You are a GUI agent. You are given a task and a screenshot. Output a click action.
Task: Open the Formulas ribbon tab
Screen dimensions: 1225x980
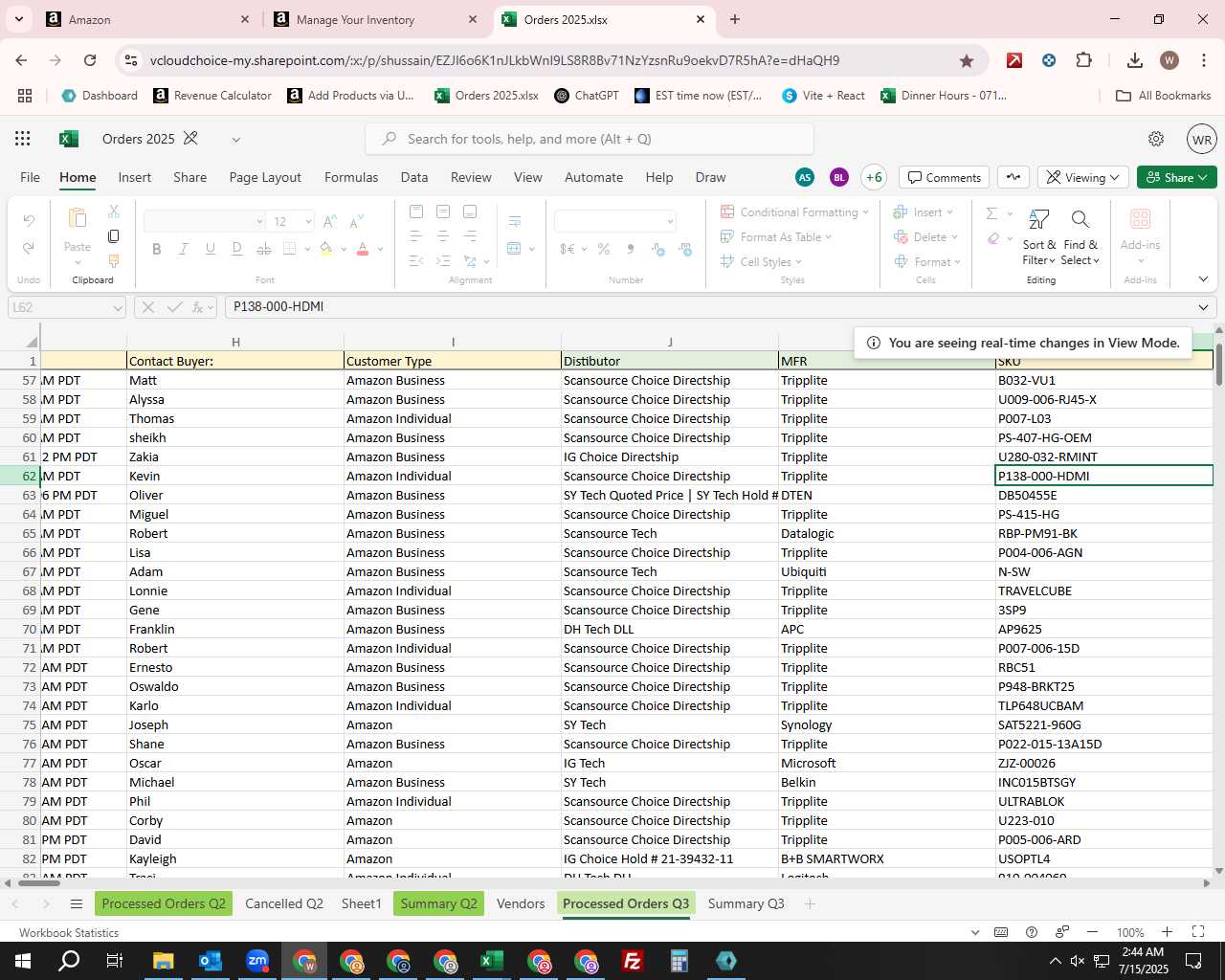(351, 177)
